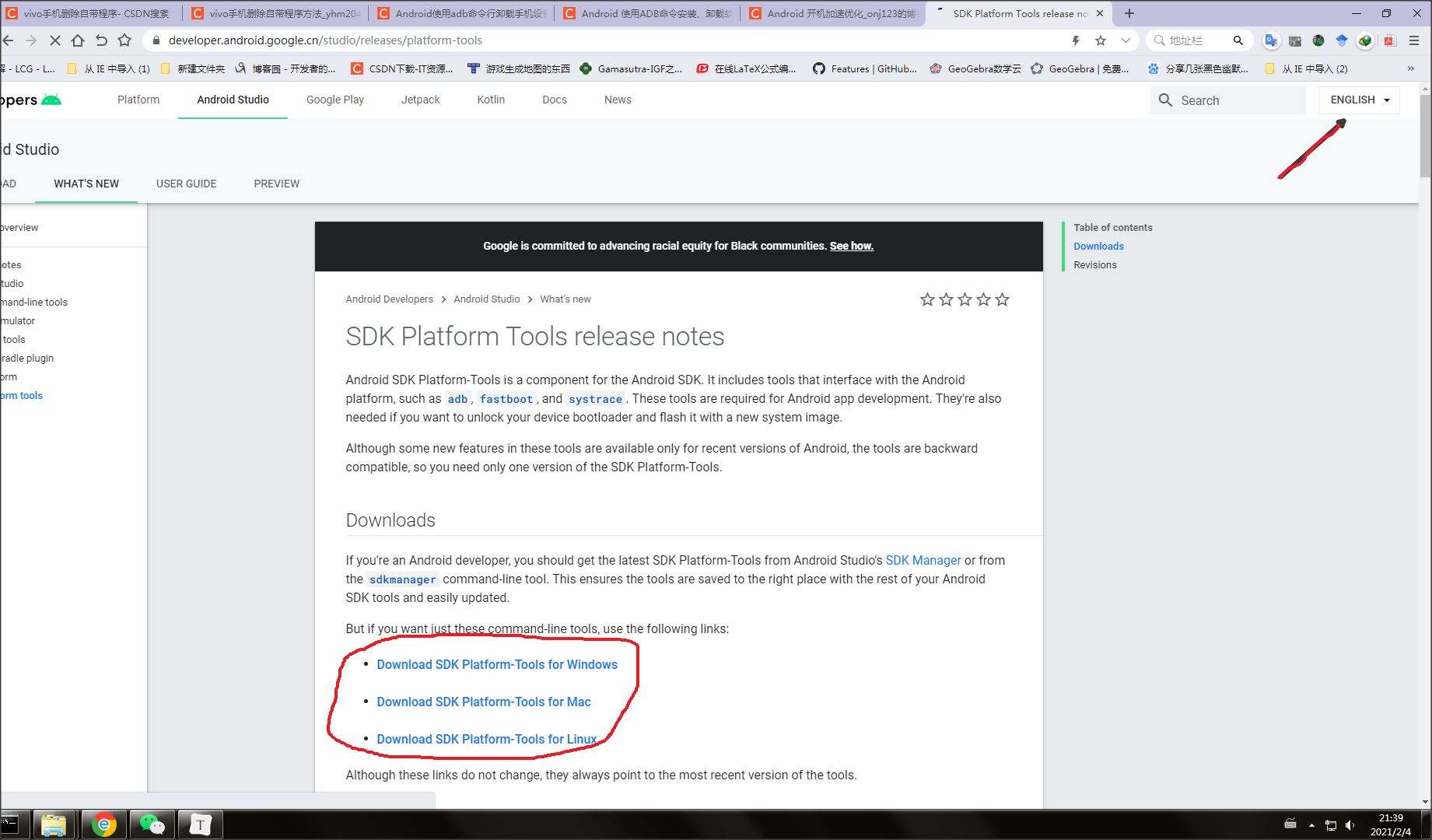Select the Docs nav item

pyautogui.click(x=555, y=100)
